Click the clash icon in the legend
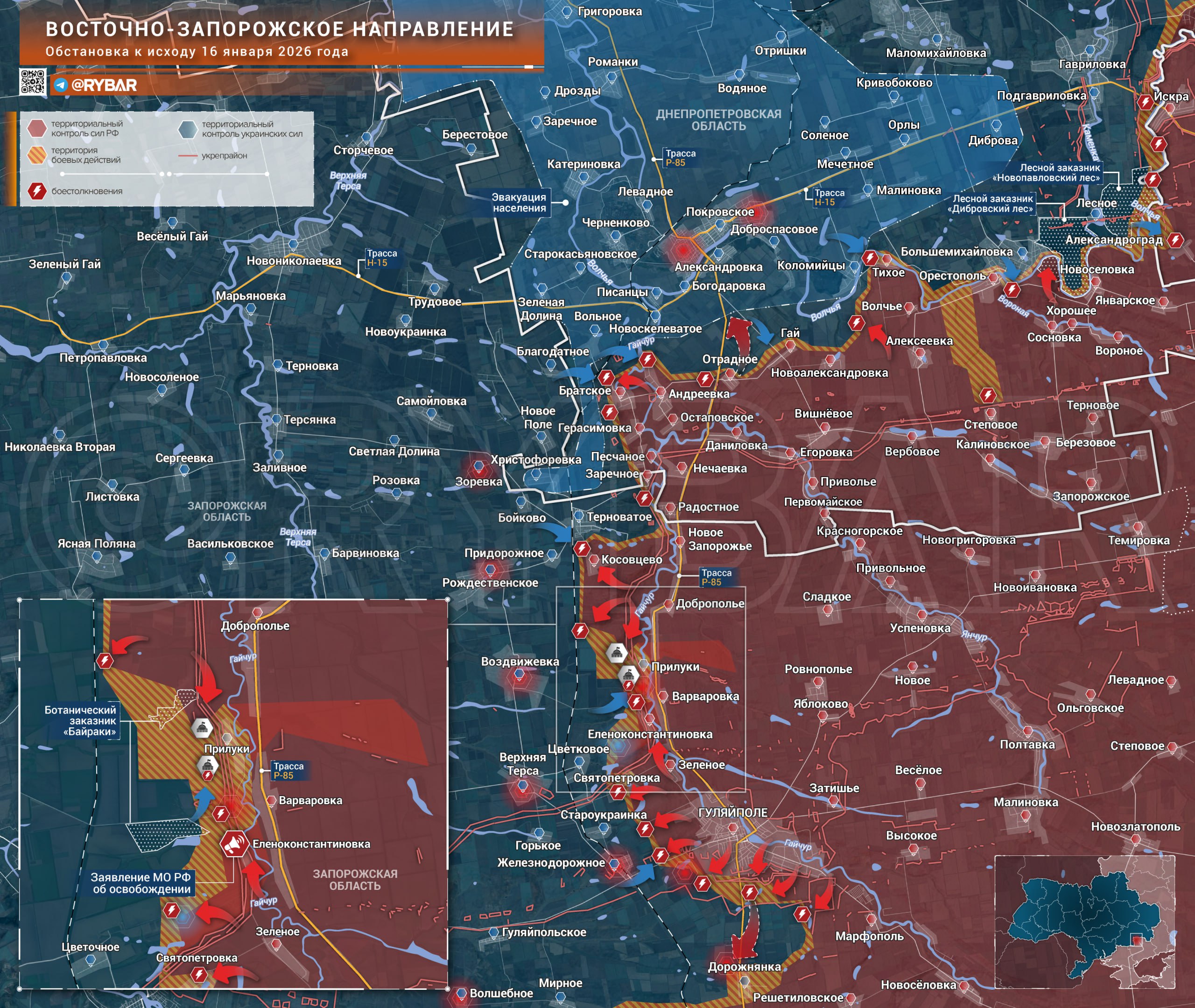This screenshot has height=1008, width=1195. 37,191
